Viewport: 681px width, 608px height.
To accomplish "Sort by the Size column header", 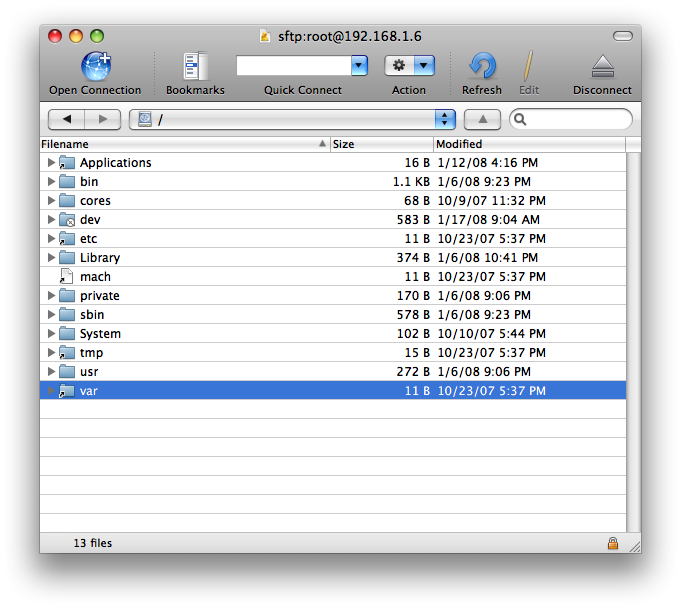I will [x=382, y=144].
